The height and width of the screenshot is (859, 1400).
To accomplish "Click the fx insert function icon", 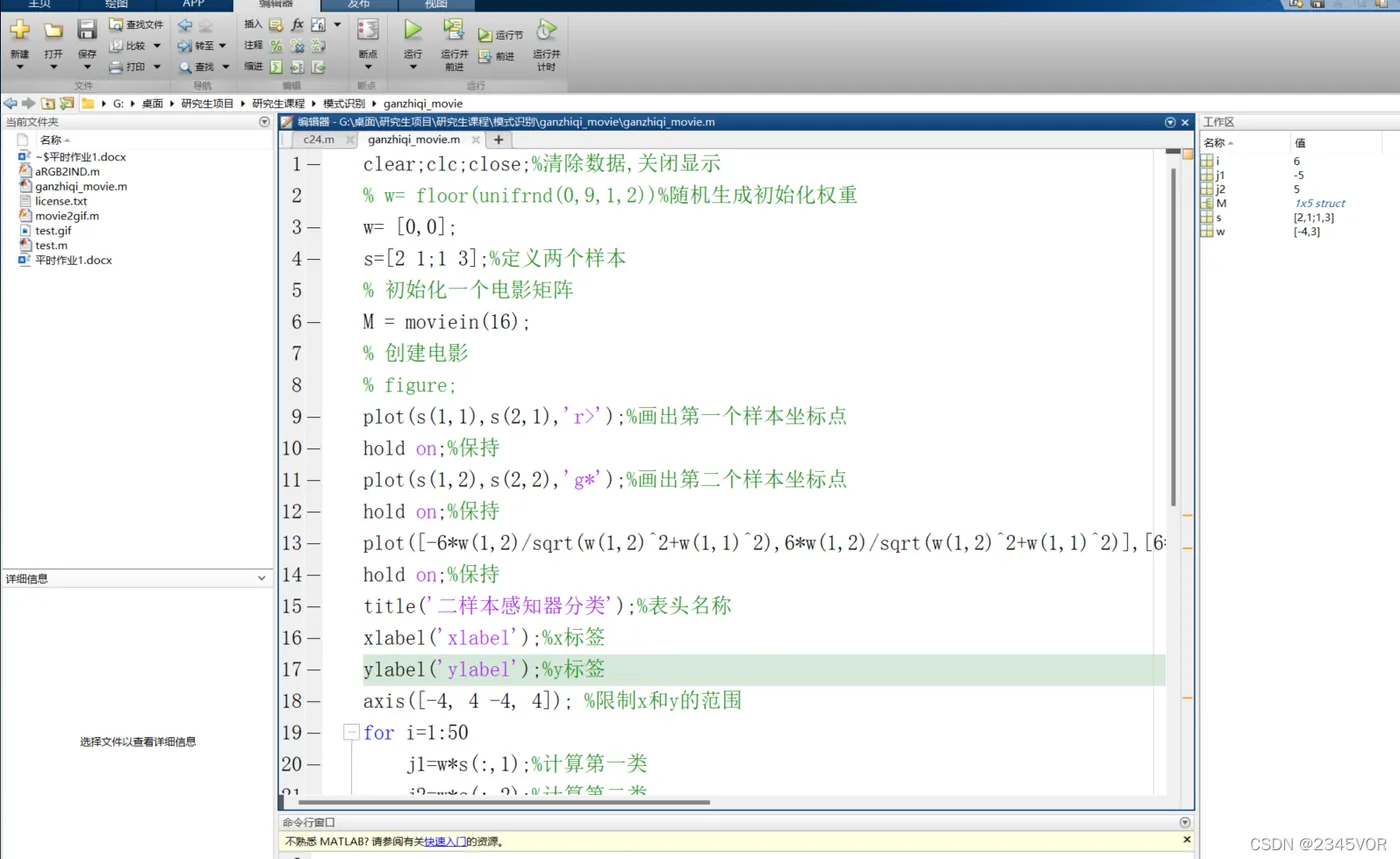I will click(x=297, y=24).
